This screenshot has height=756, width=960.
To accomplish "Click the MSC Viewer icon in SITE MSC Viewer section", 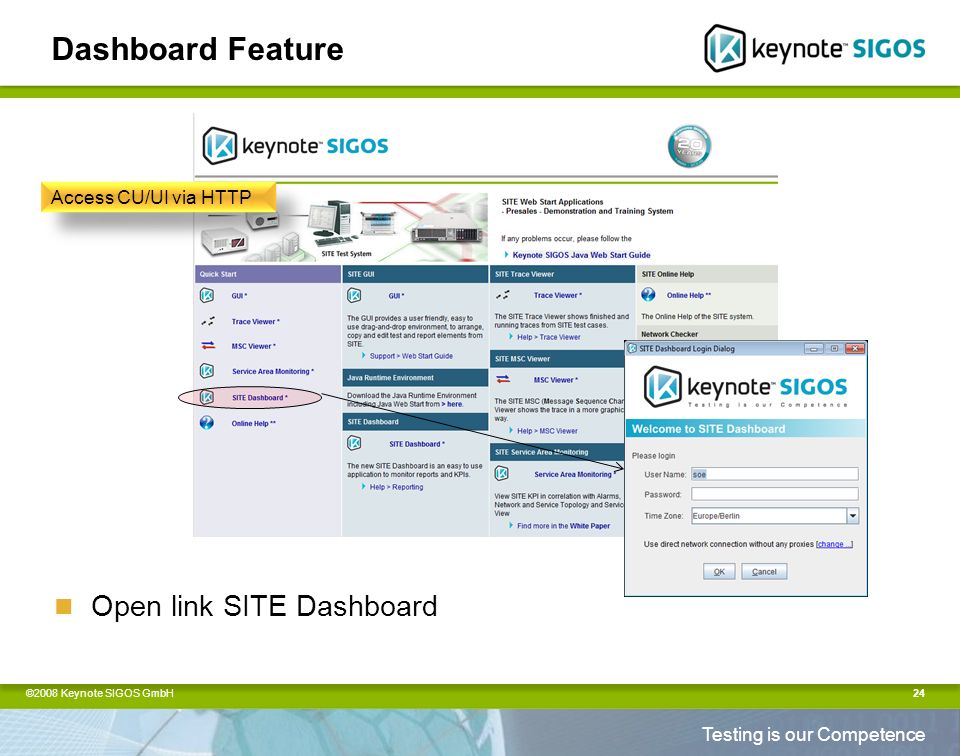I will (503, 380).
